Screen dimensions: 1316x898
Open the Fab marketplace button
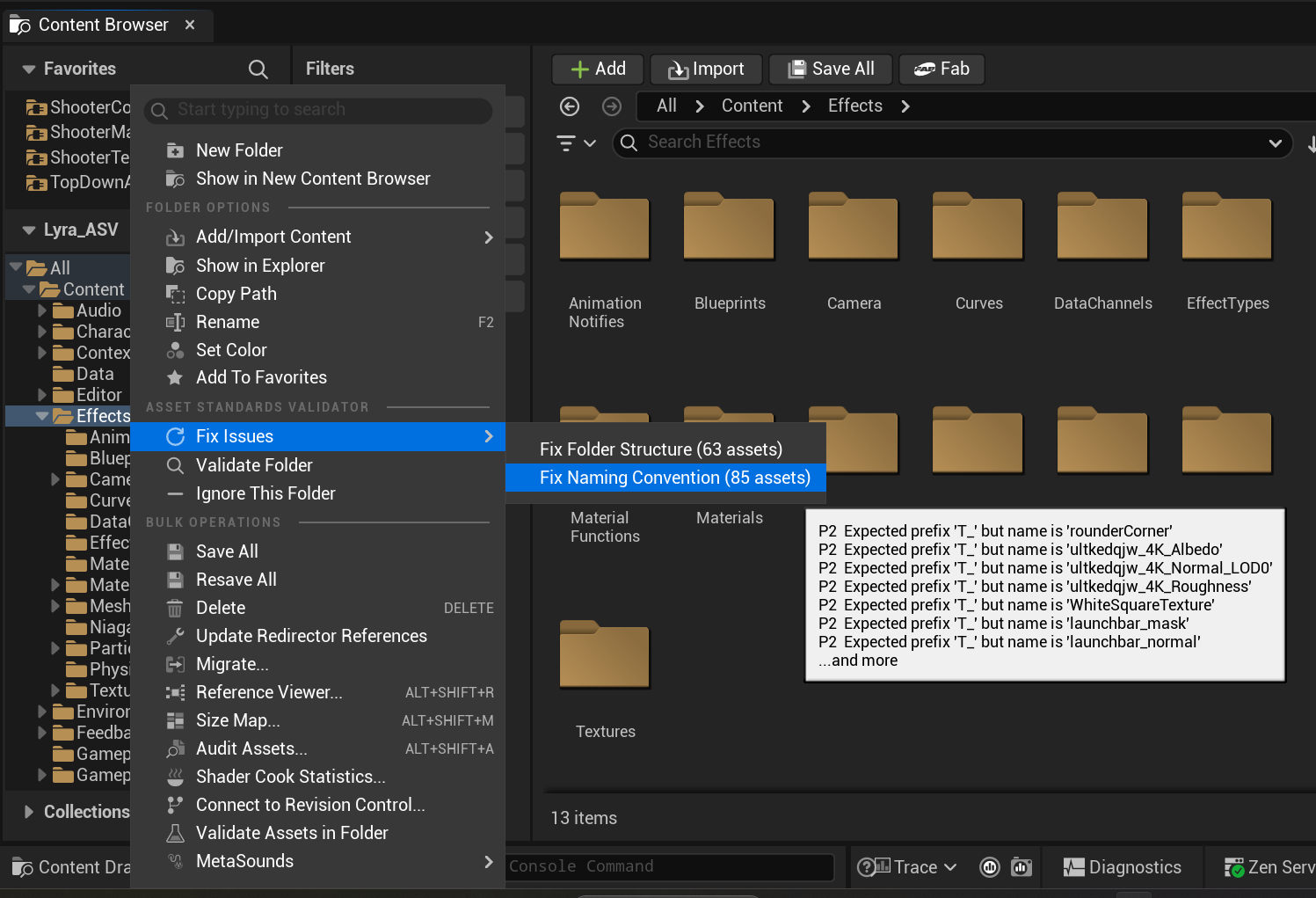[942, 69]
